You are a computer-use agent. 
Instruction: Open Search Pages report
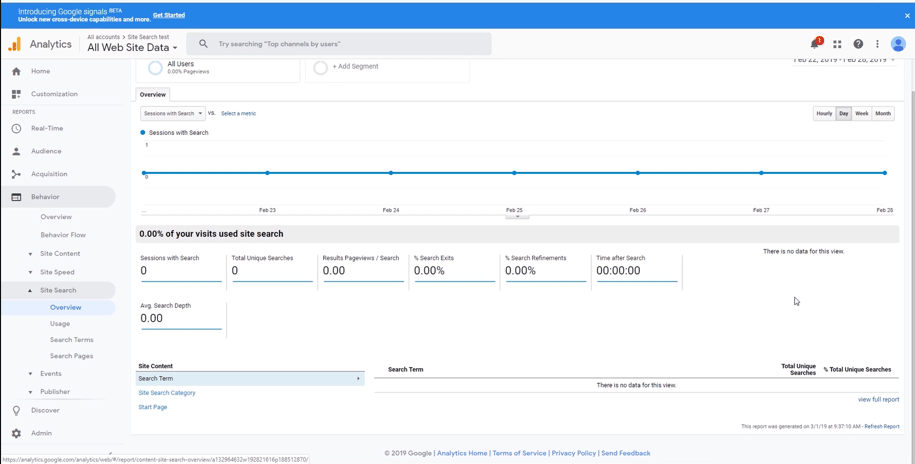tap(71, 356)
